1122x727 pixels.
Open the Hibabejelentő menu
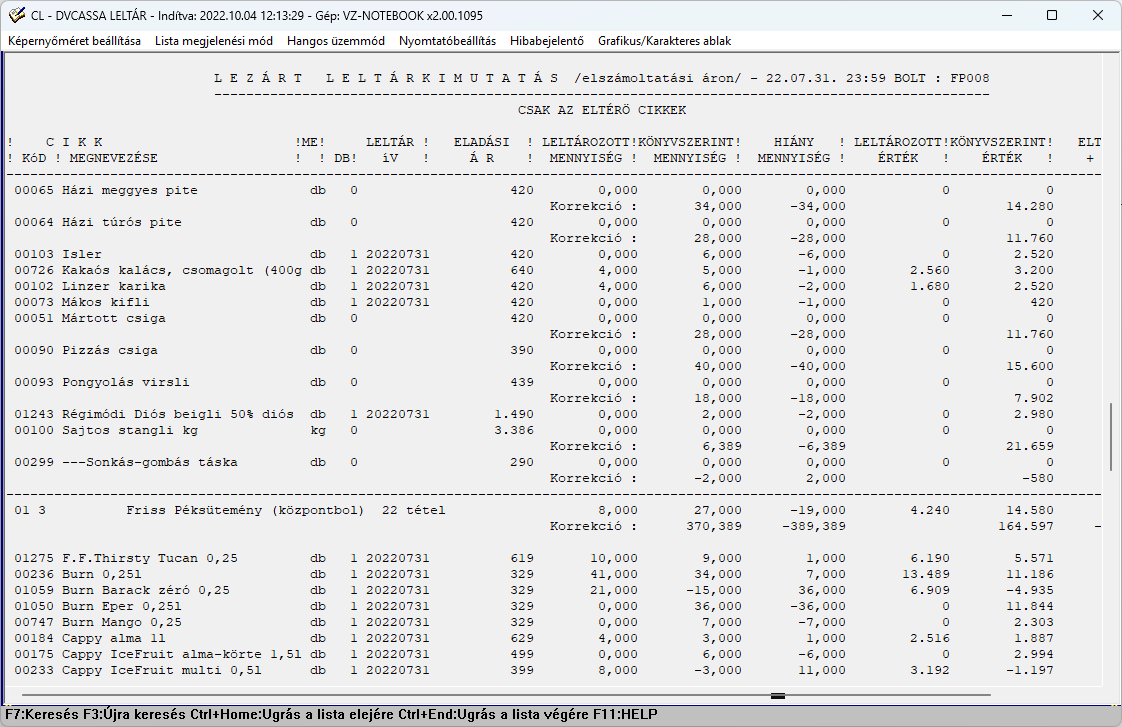pyautogui.click(x=547, y=41)
